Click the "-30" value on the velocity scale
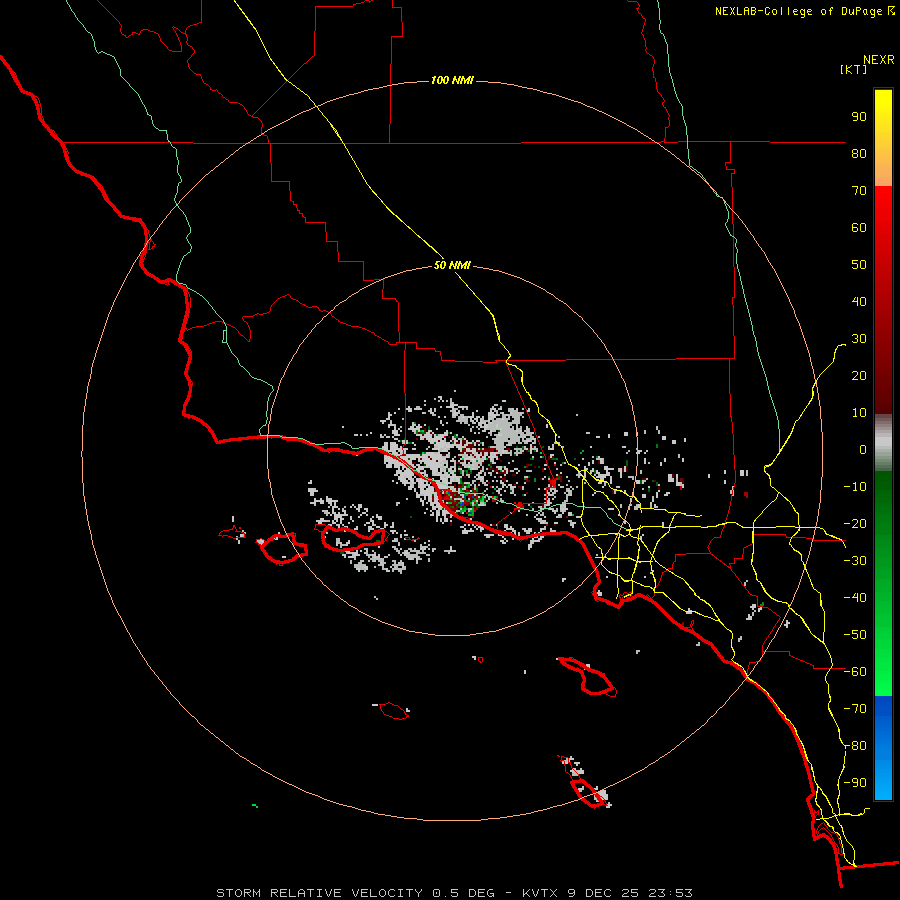Screen dimensions: 900x900 click(855, 561)
